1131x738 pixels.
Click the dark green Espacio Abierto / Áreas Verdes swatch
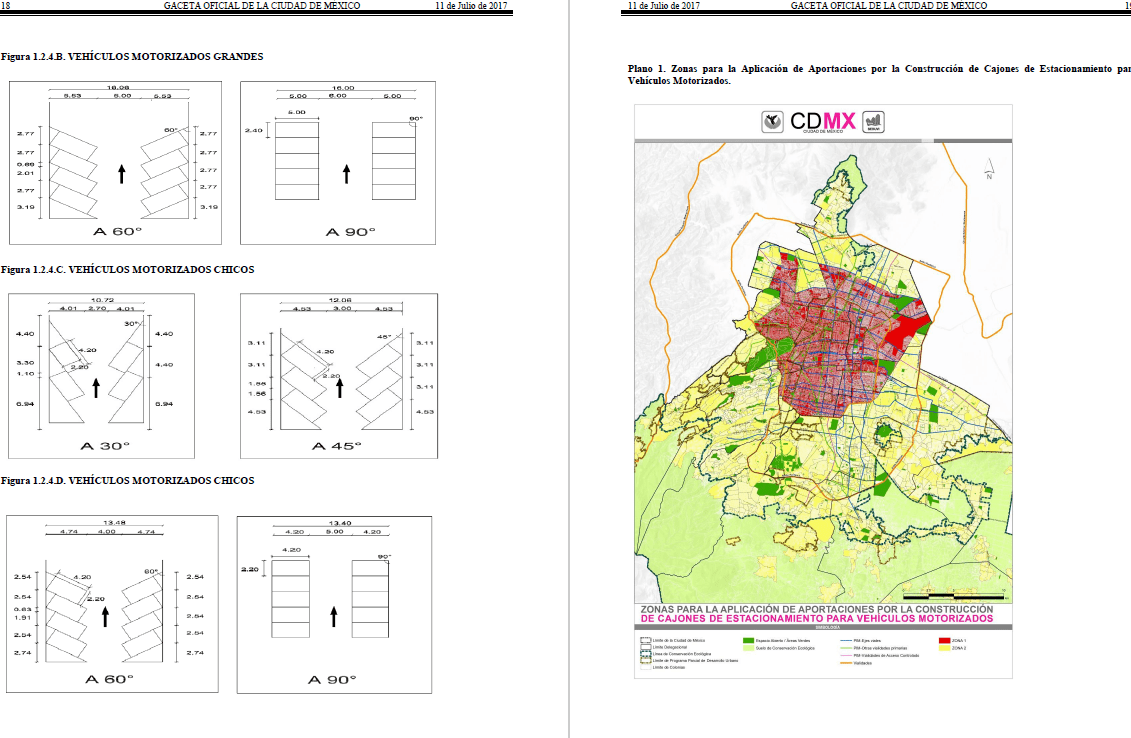coord(749,641)
